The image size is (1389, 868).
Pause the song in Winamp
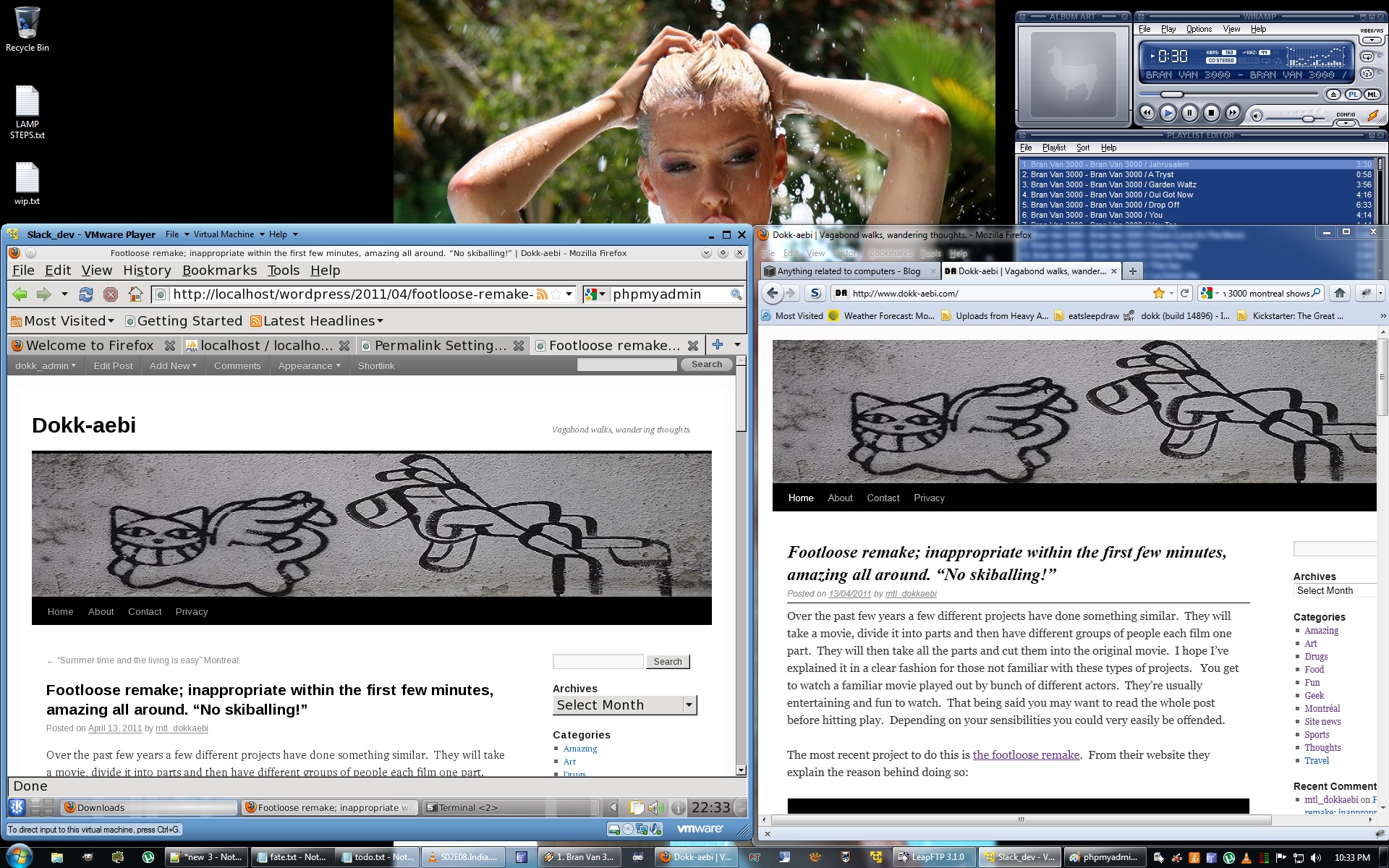pos(1189,113)
